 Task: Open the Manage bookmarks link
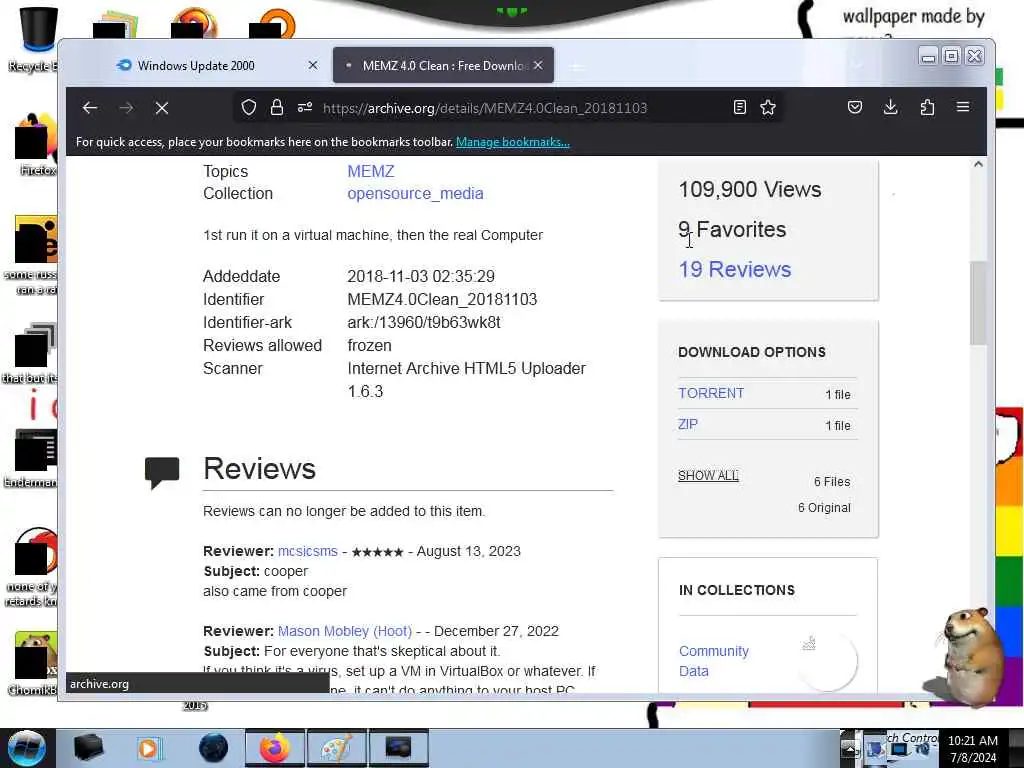(513, 142)
